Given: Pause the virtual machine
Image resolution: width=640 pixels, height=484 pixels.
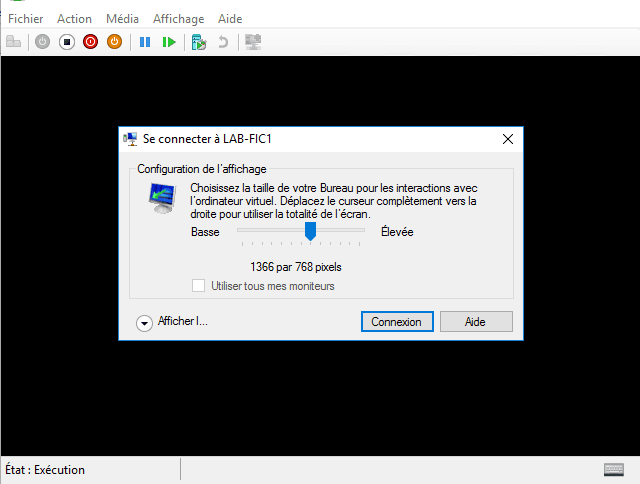Looking at the screenshot, I should pos(145,42).
